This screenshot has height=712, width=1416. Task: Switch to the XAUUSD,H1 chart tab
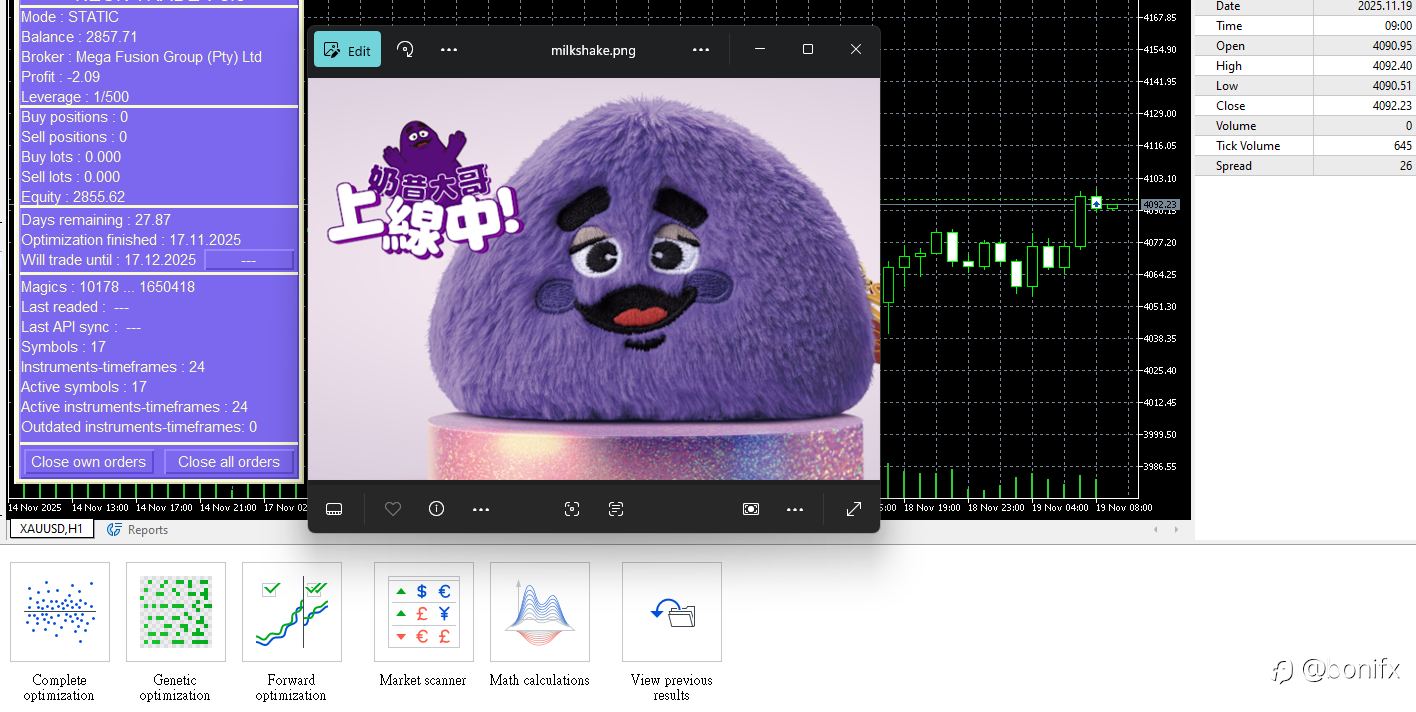tap(52, 530)
